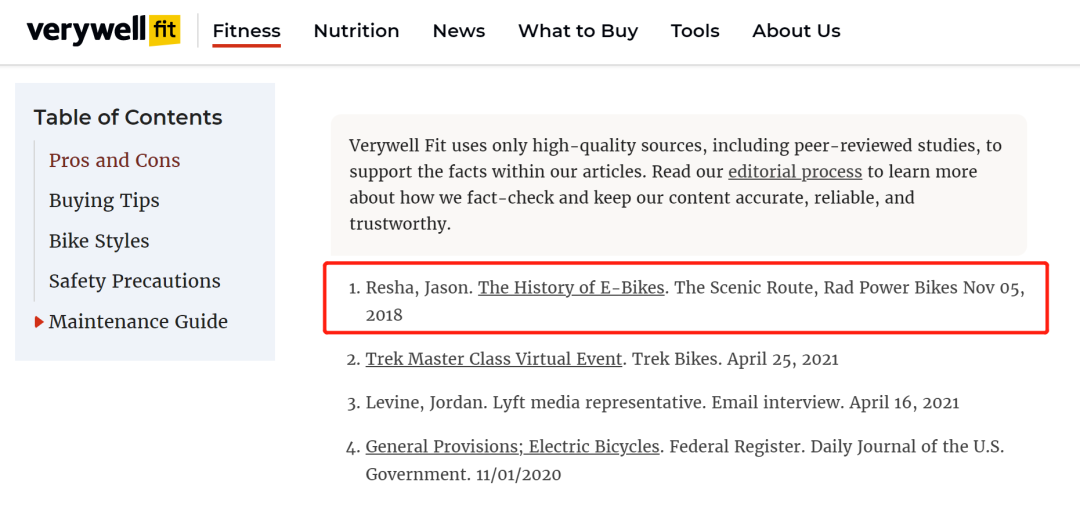1080x522 pixels.
Task: Jump to Bike Styles section
Action: [x=99, y=241]
